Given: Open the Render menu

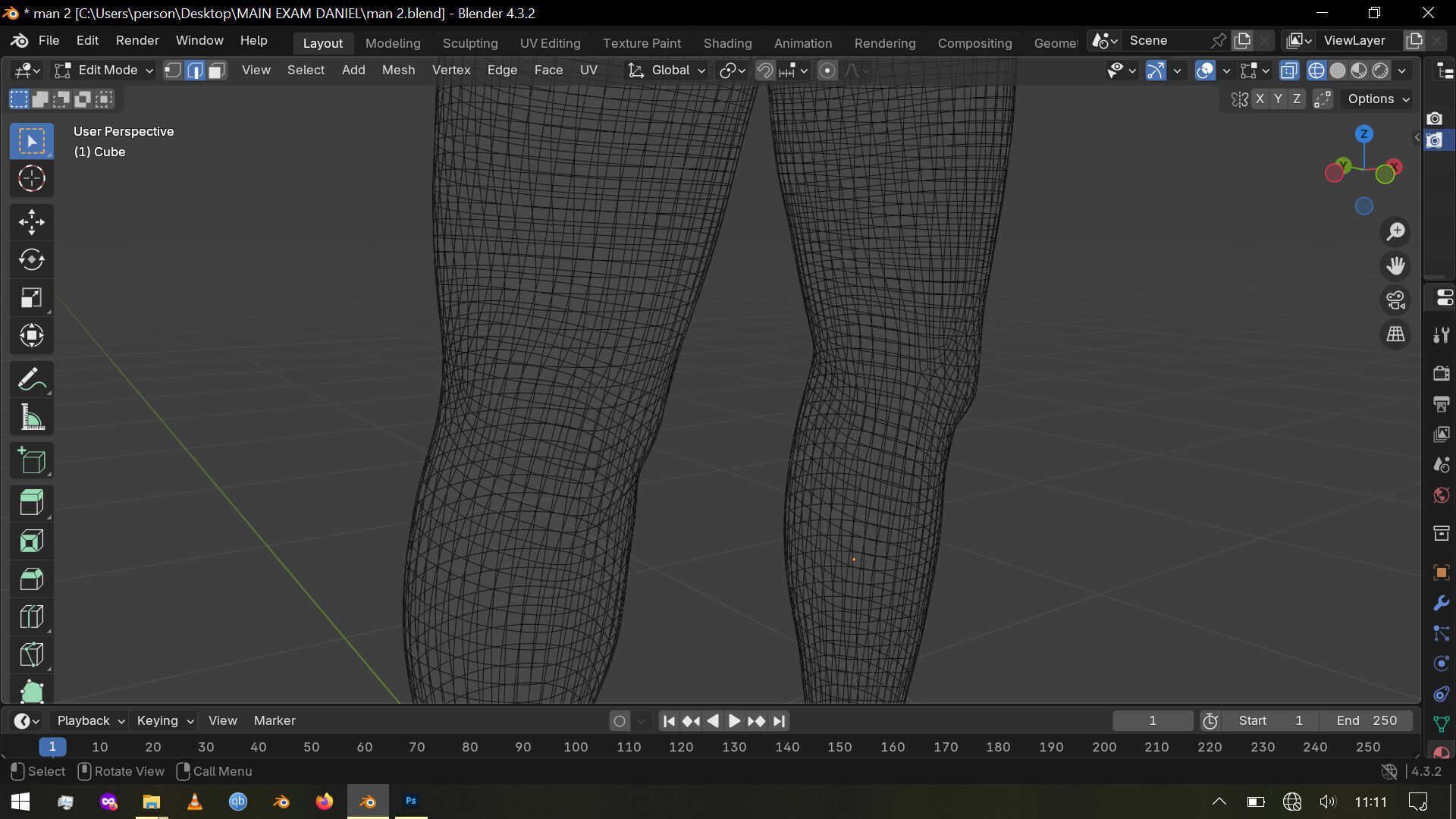Looking at the screenshot, I should (137, 40).
